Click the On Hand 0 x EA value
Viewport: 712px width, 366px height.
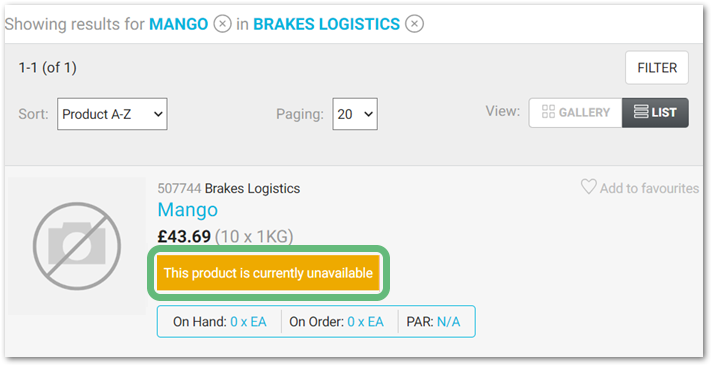pyautogui.click(x=248, y=322)
